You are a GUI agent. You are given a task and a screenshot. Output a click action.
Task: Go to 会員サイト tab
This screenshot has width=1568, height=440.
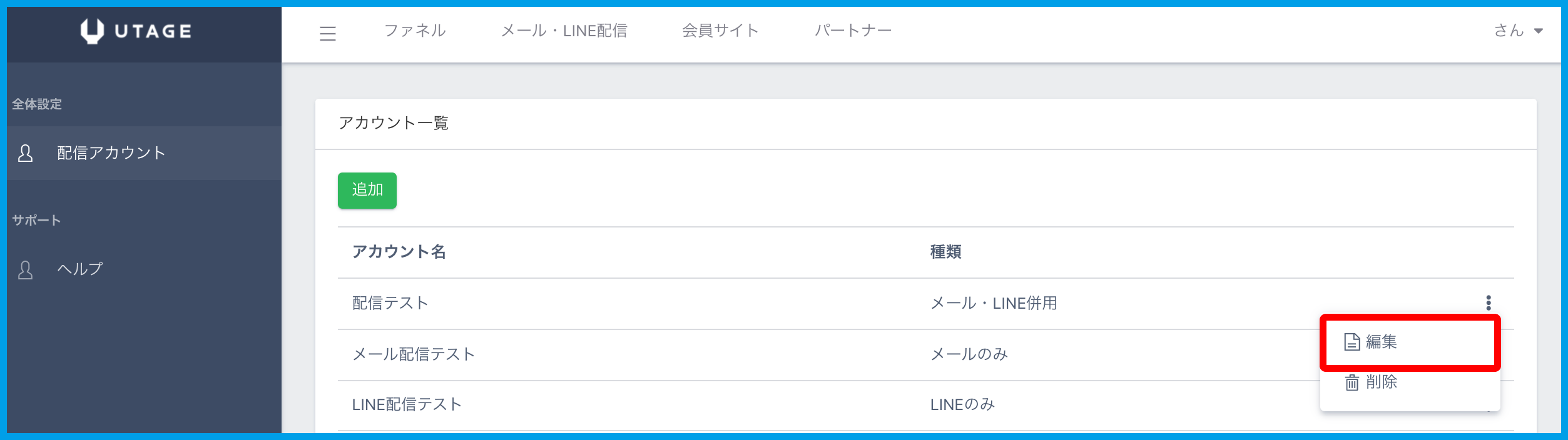coord(720,31)
